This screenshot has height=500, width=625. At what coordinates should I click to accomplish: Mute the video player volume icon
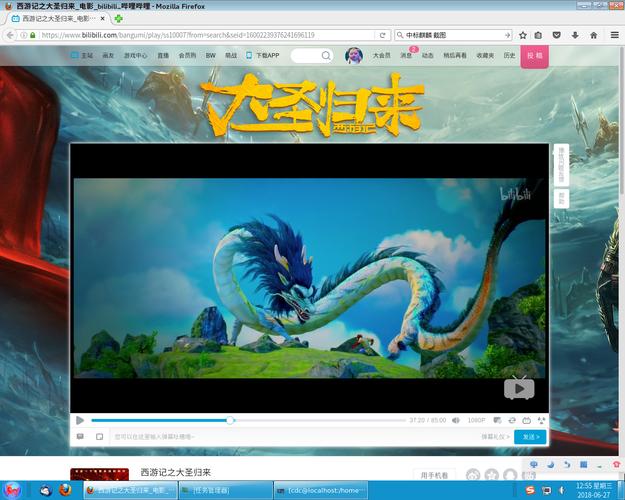(x=456, y=420)
